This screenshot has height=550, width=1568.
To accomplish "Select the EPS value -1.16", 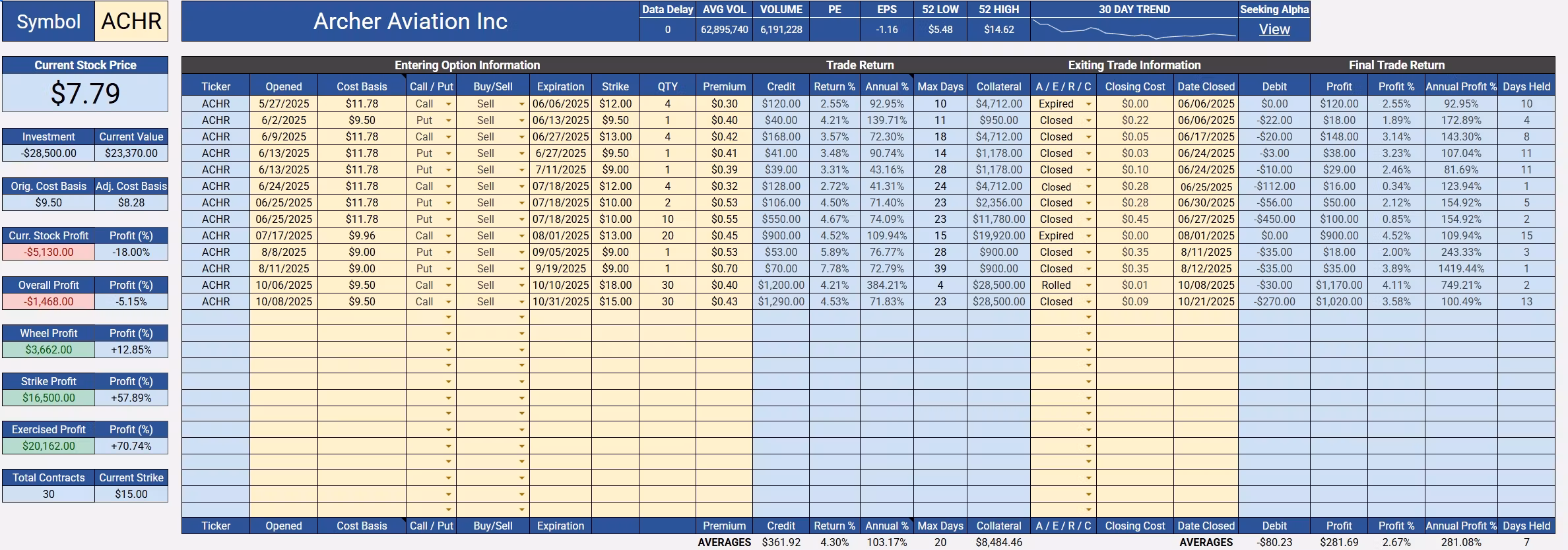I will (x=887, y=30).
